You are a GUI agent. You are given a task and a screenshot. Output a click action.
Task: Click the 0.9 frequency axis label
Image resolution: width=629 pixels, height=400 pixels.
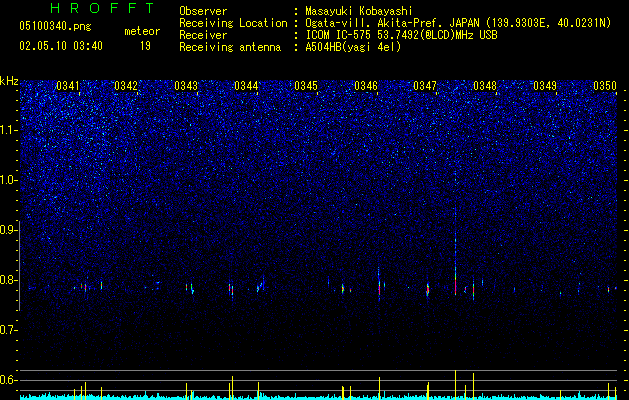[8, 230]
